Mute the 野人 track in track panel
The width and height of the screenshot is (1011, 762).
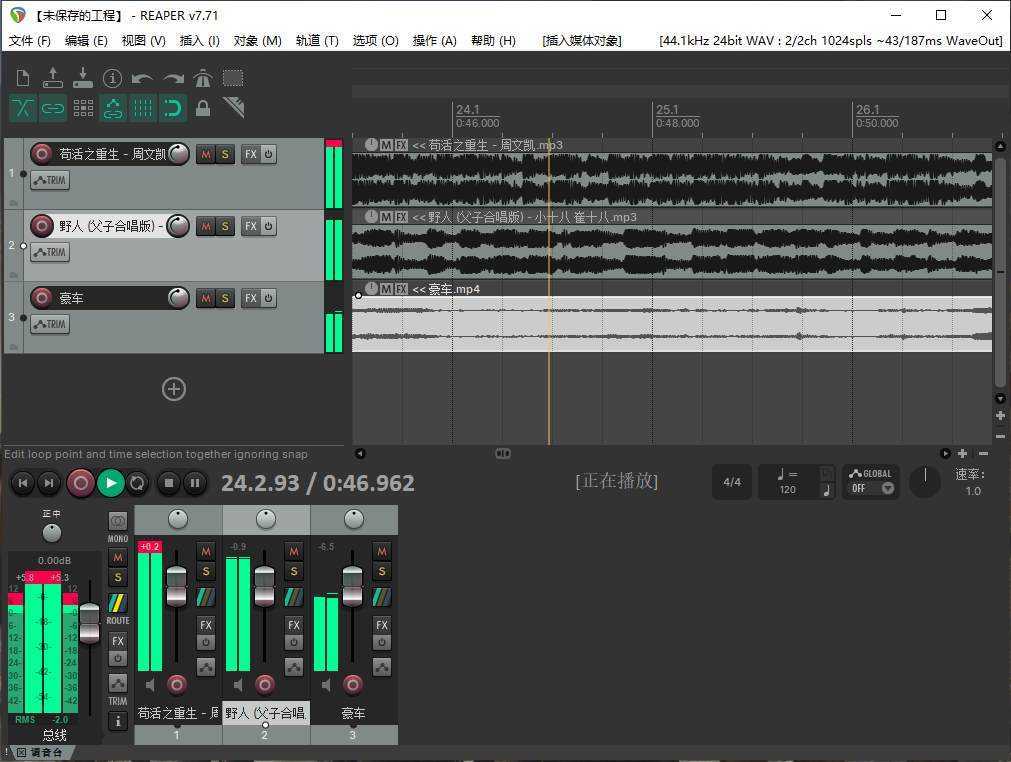pyautogui.click(x=206, y=226)
